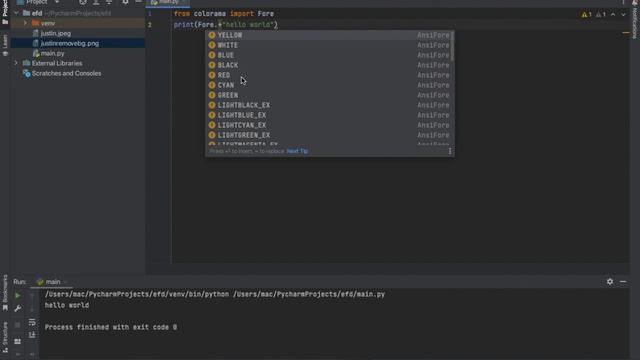Click the venv folder icon
The image size is (640, 360).
pos(36,23)
